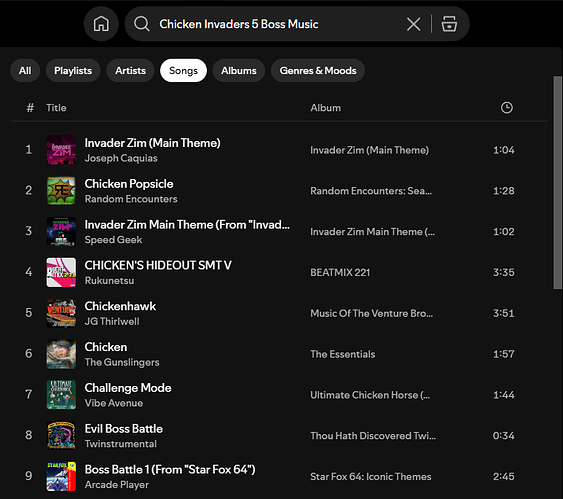Select duration 2:45 of Boss Battle 1
This screenshot has height=499, width=563.
pyautogui.click(x=504, y=477)
